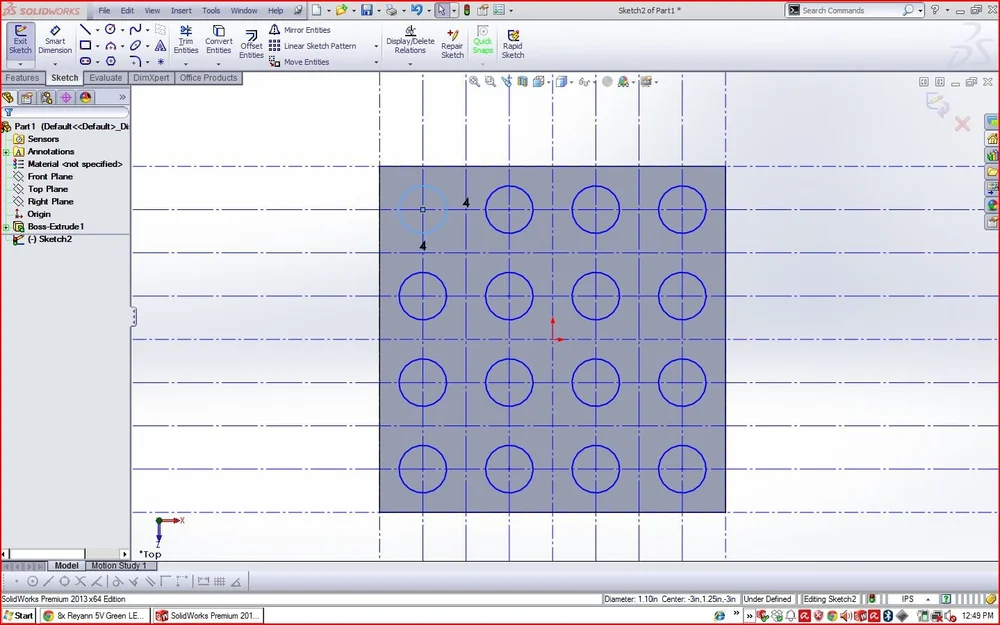Select the Circle sketch tool
1000x625 pixels.
[x=110, y=29]
